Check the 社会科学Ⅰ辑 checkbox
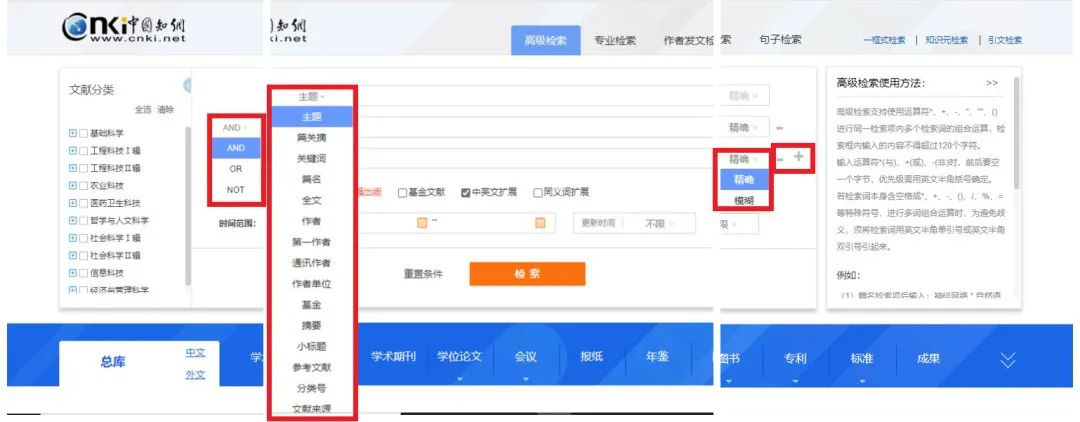Image resolution: width=1080 pixels, height=422 pixels. [x=83, y=238]
